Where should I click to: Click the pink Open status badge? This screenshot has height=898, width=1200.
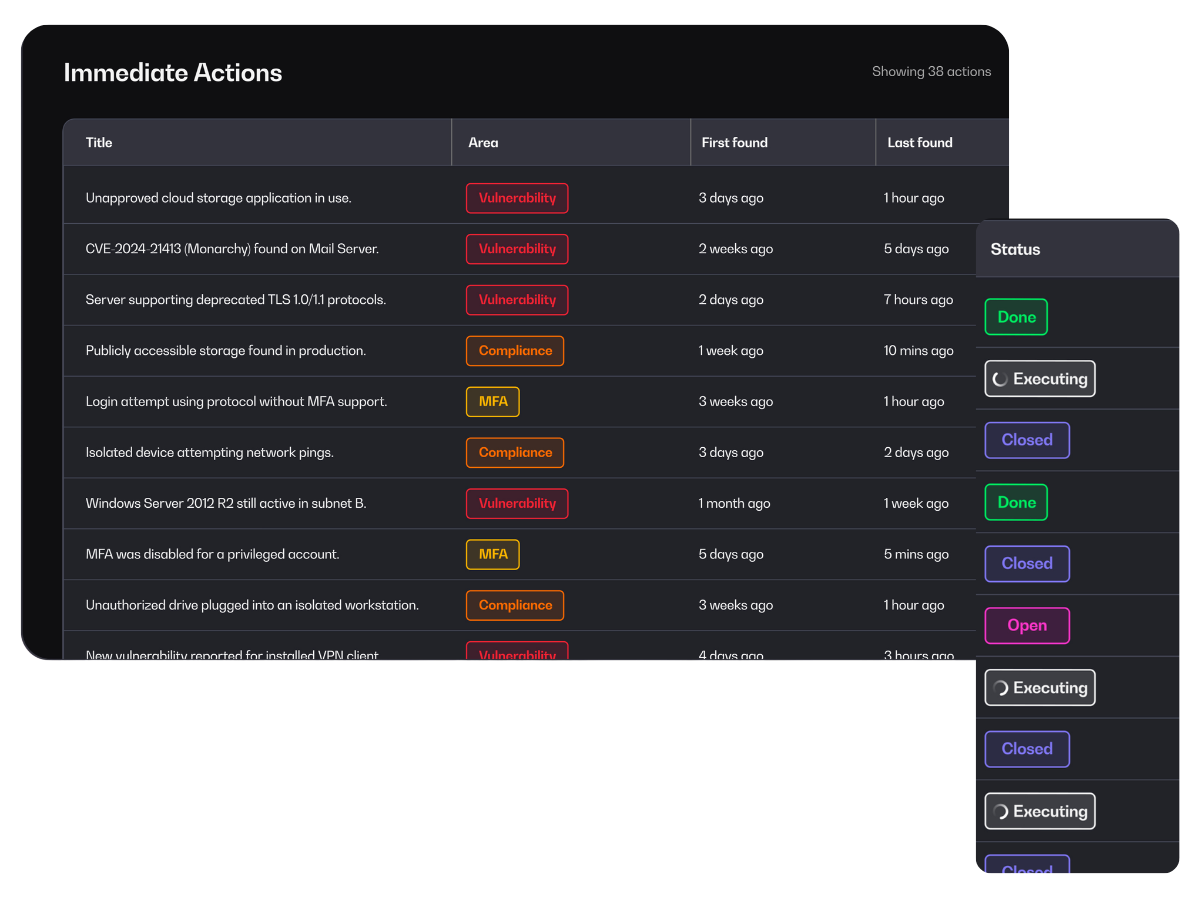[1027, 626]
